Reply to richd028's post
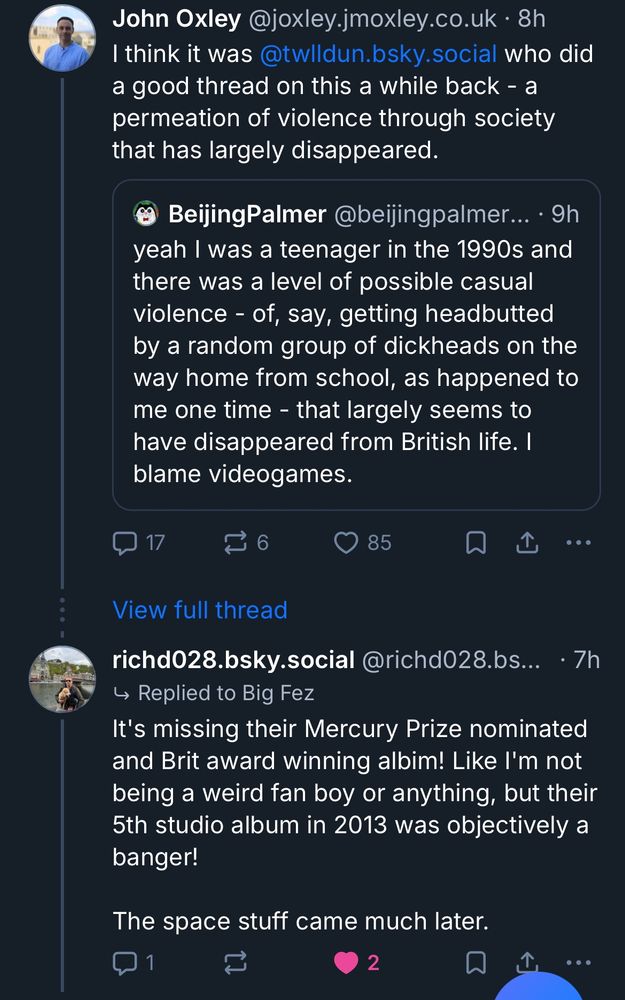 [x=126, y=963]
